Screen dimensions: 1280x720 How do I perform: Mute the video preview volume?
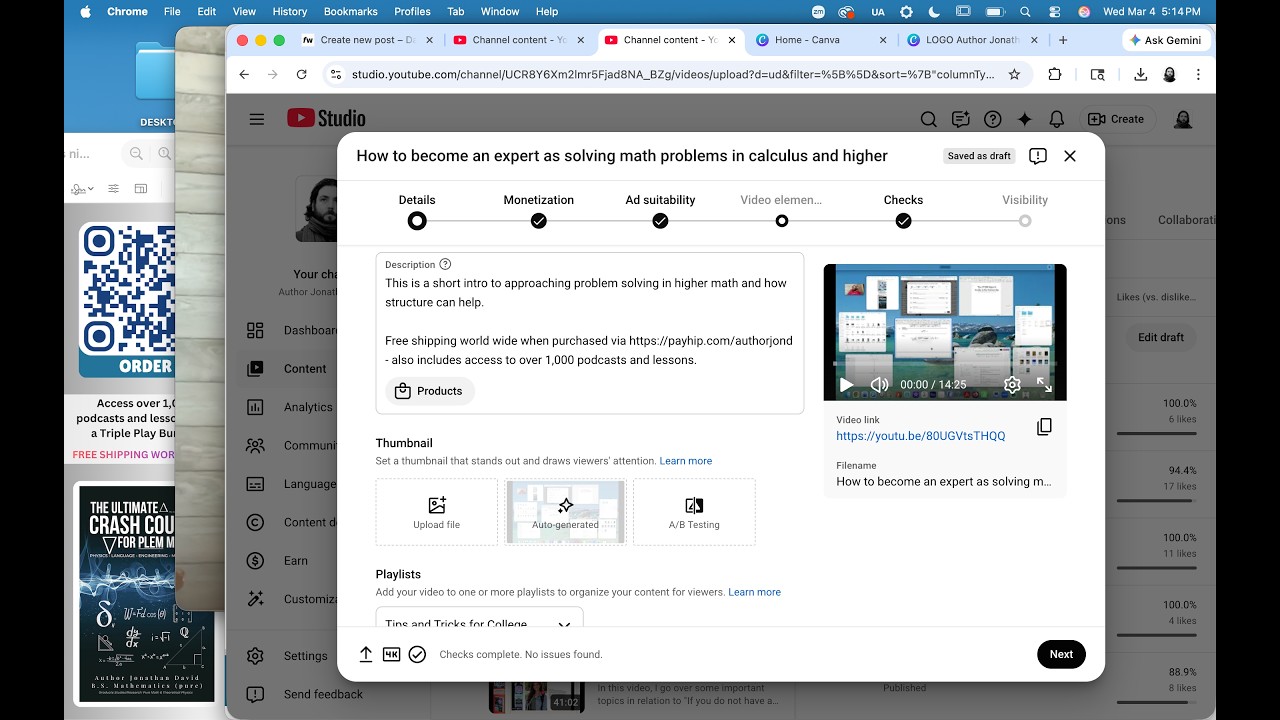pos(879,385)
